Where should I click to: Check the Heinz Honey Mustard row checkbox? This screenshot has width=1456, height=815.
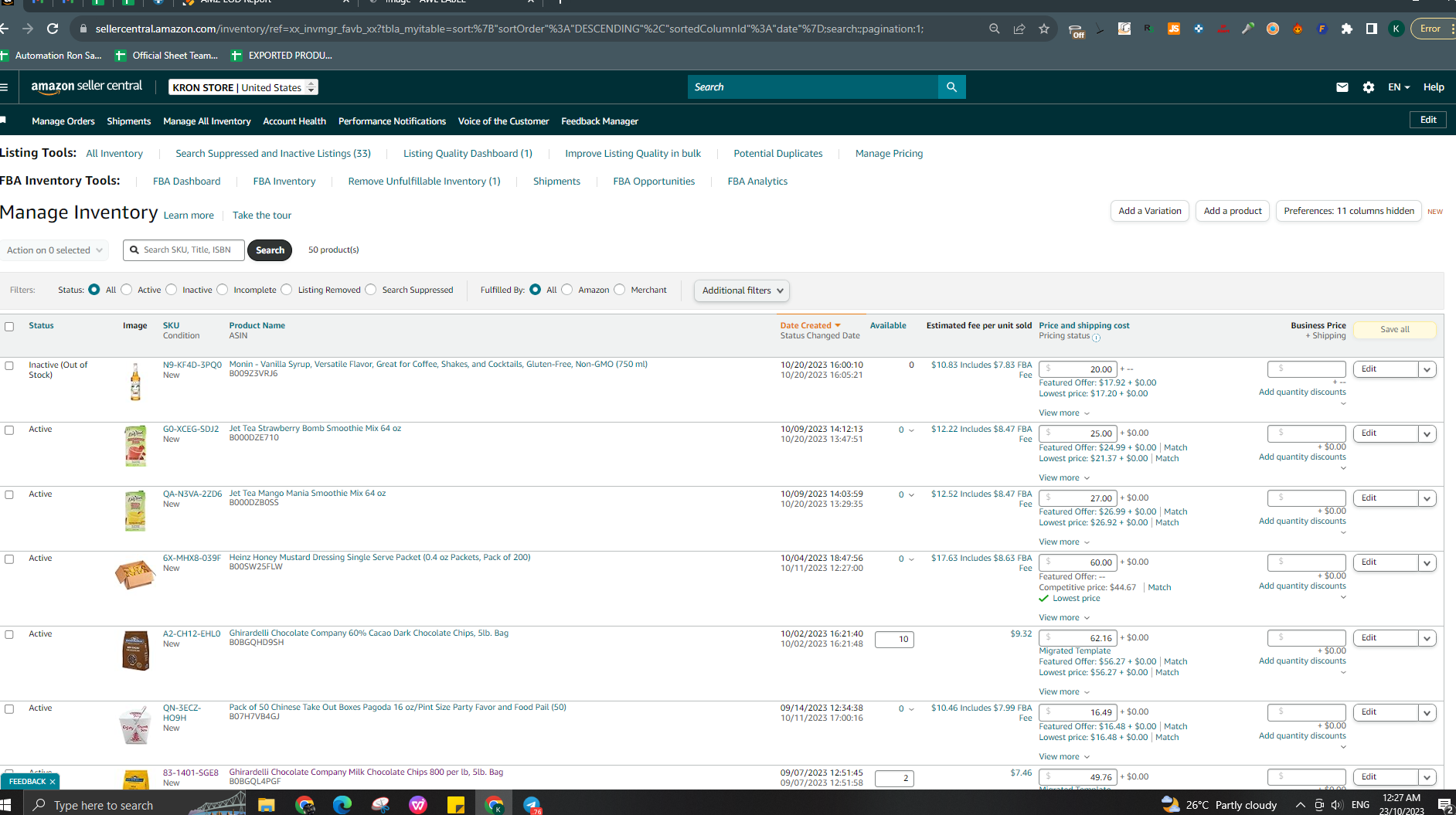coord(9,559)
